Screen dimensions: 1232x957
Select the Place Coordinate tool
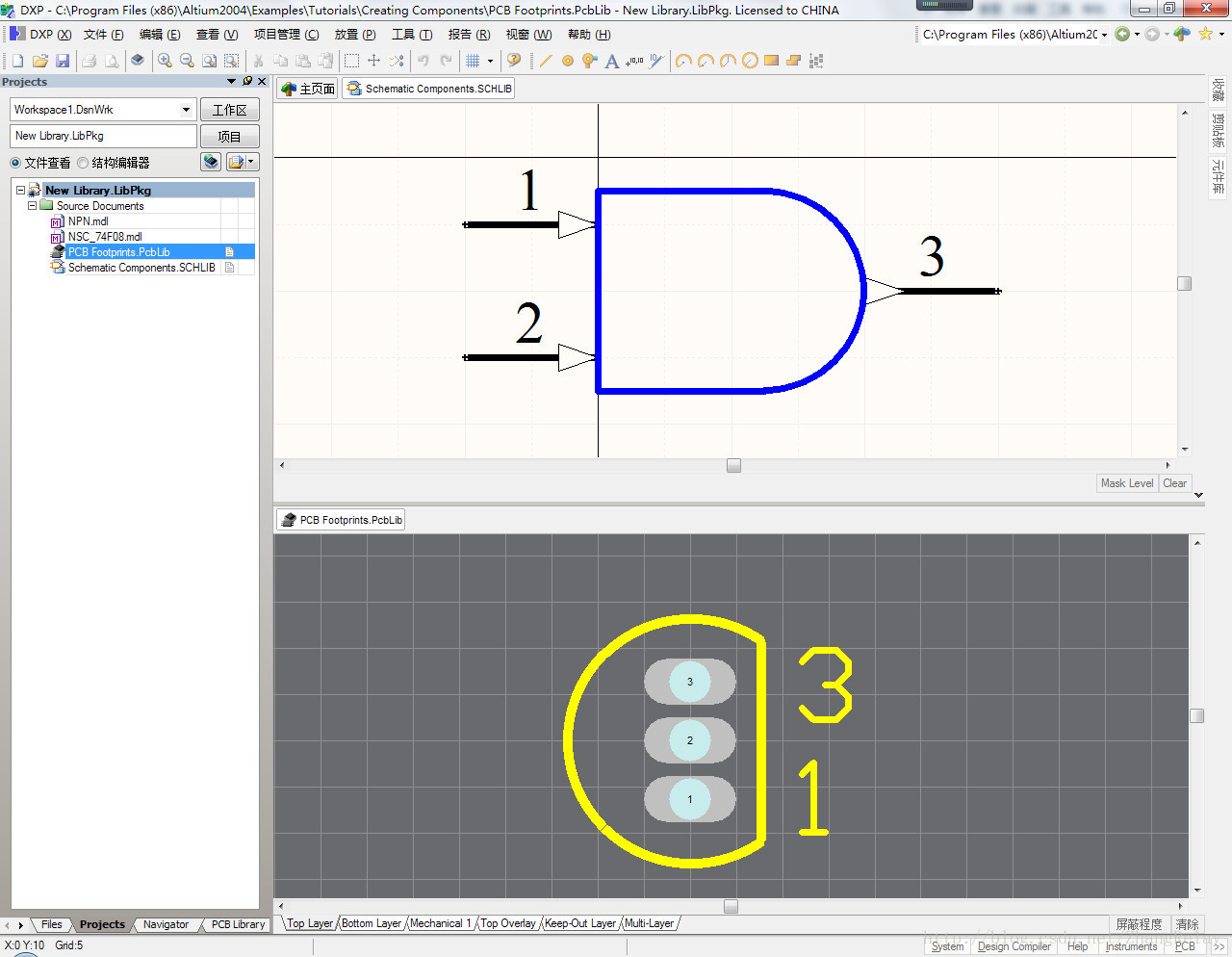[x=634, y=61]
